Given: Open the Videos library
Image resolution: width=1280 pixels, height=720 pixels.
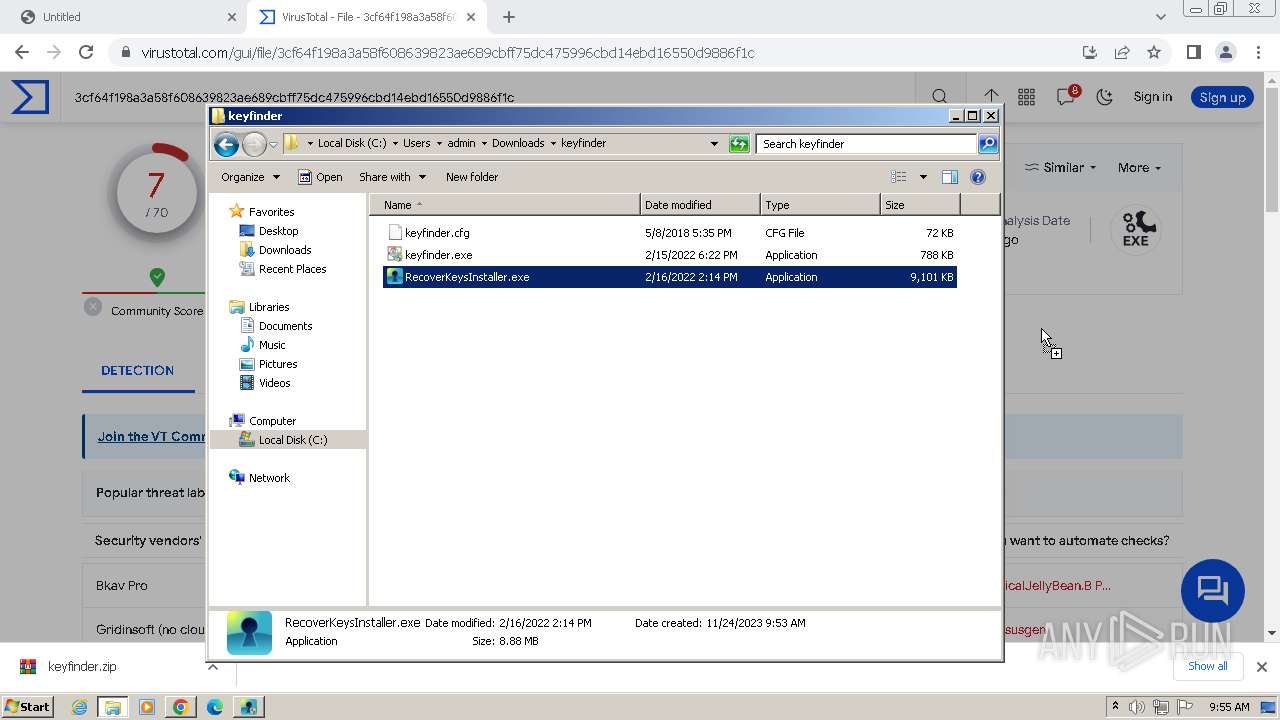Looking at the screenshot, I should point(275,383).
